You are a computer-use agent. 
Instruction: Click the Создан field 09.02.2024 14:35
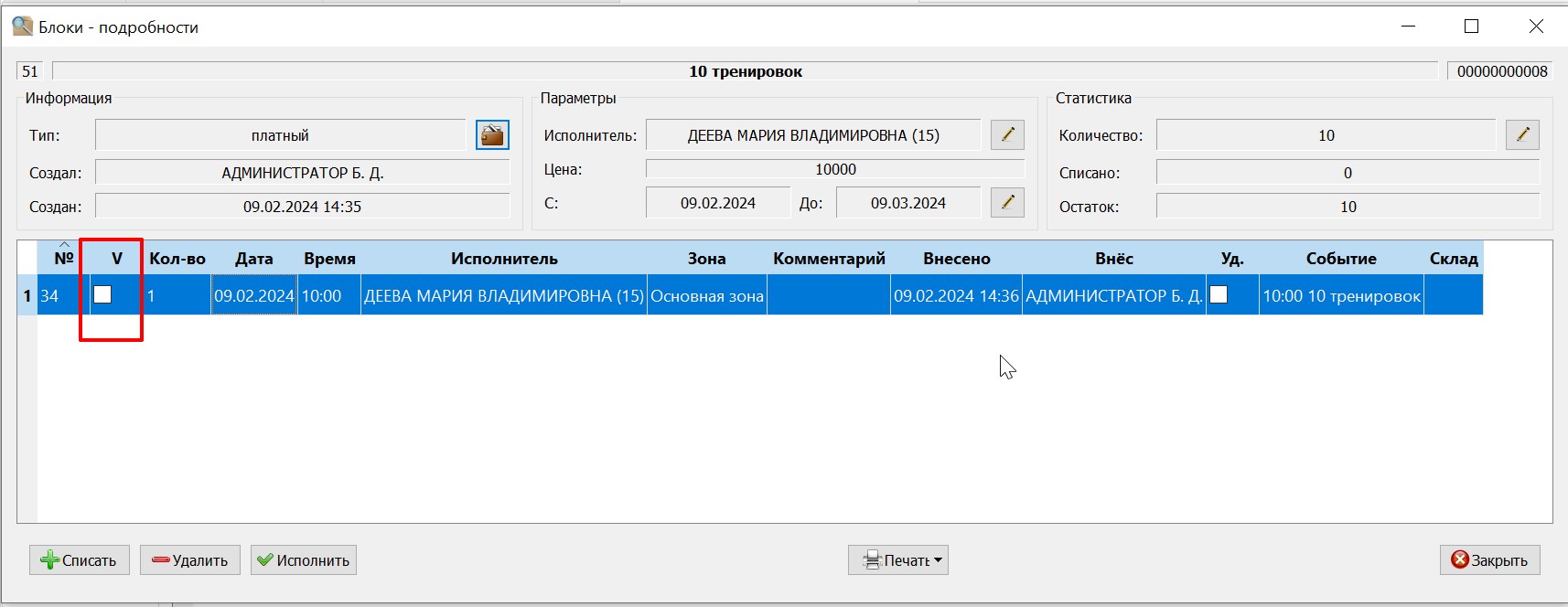tap(302, 207)
